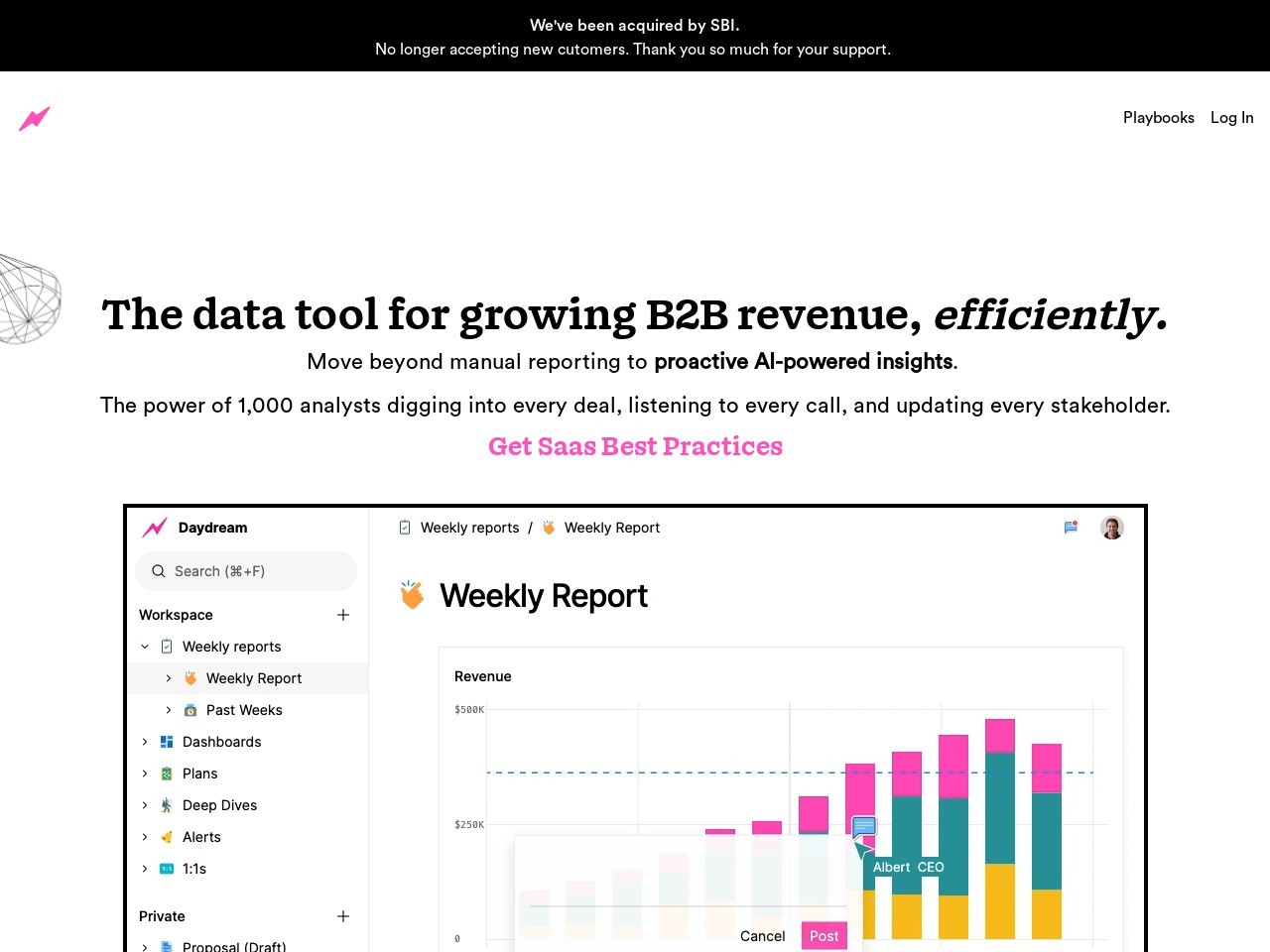1270x952 pixels.
Task: Click the pink Daydream logo in header
Action: (34, 119)
